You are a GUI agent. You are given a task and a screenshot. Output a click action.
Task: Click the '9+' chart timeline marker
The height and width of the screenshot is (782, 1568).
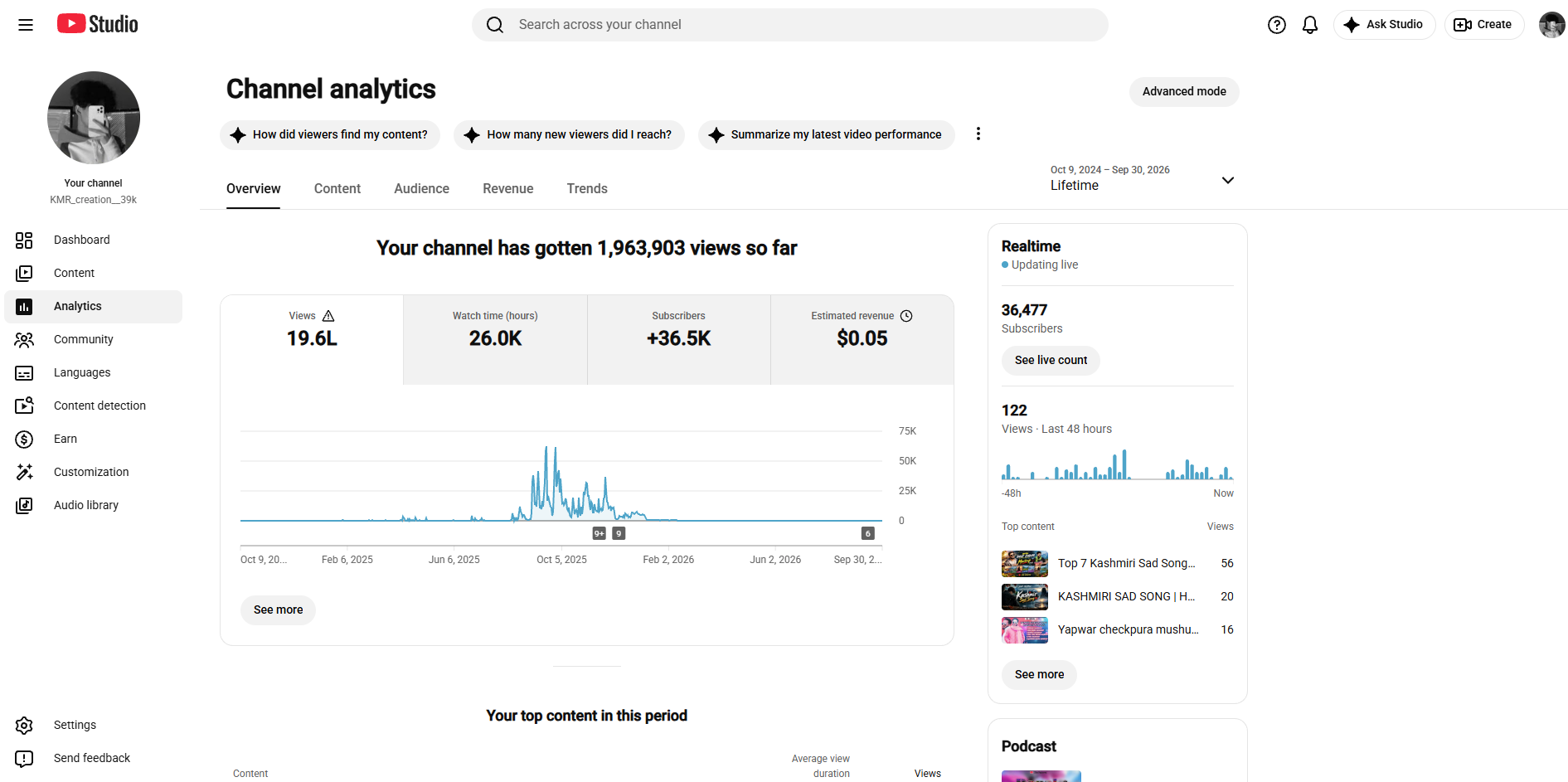(x=600, y=533)
